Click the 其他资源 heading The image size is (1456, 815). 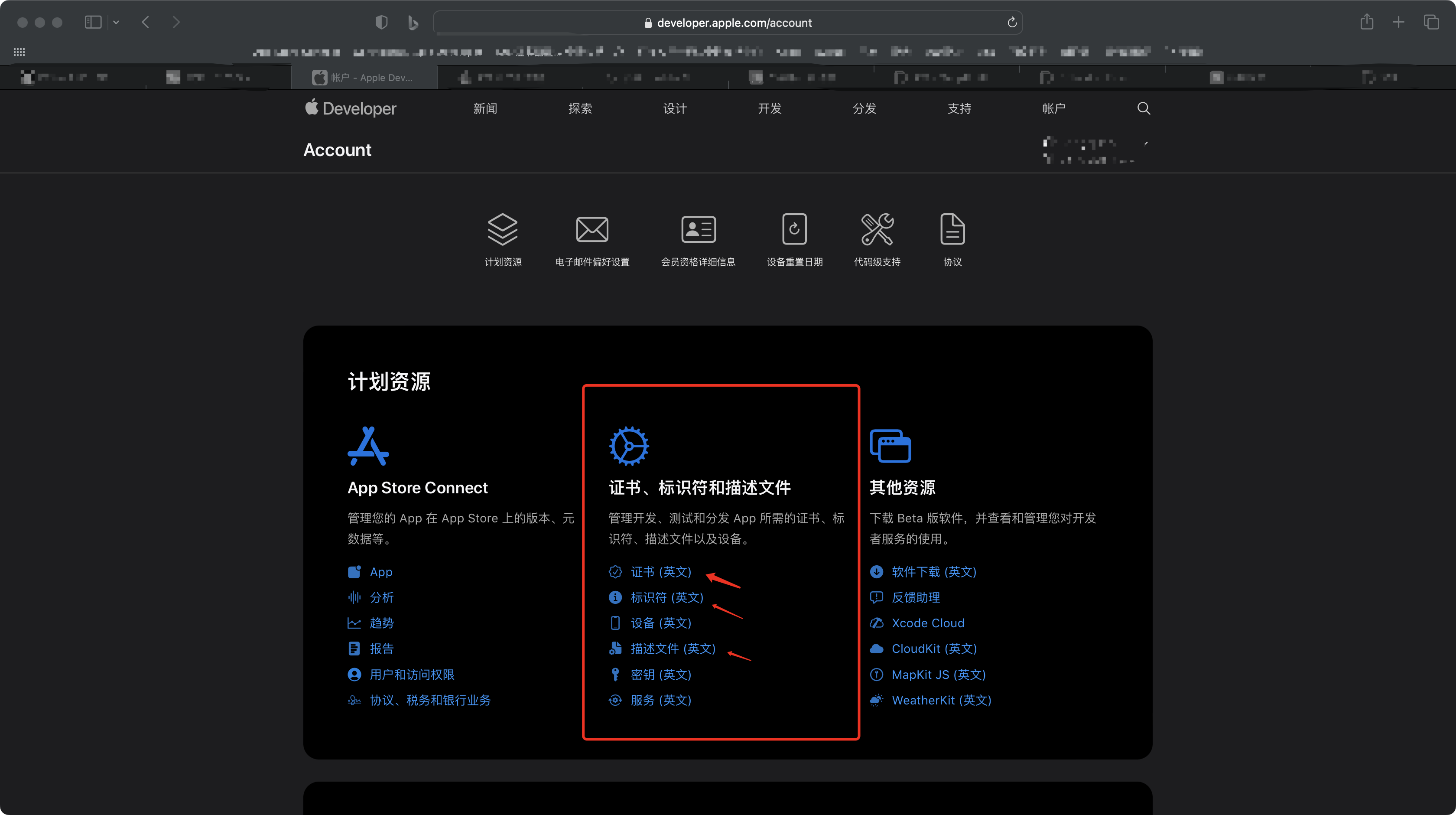click(x=902, y=488)
